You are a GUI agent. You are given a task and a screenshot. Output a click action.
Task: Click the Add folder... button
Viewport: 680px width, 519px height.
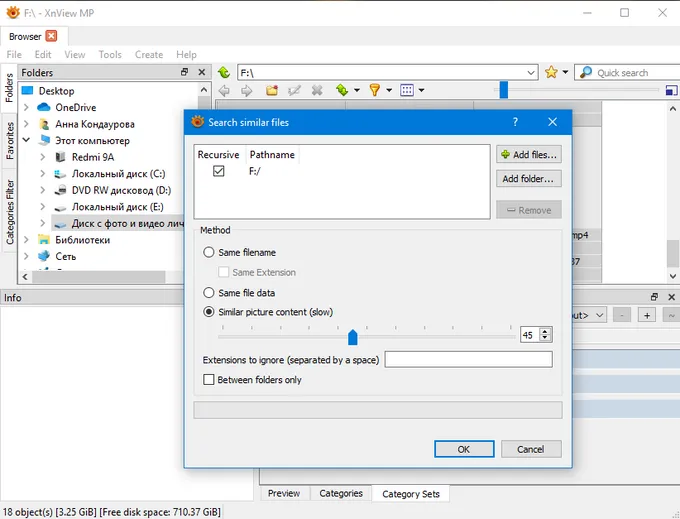529,179
